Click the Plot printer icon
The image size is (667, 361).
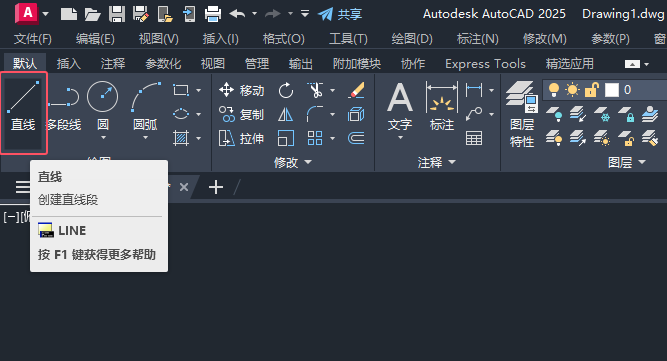[213, 14]
